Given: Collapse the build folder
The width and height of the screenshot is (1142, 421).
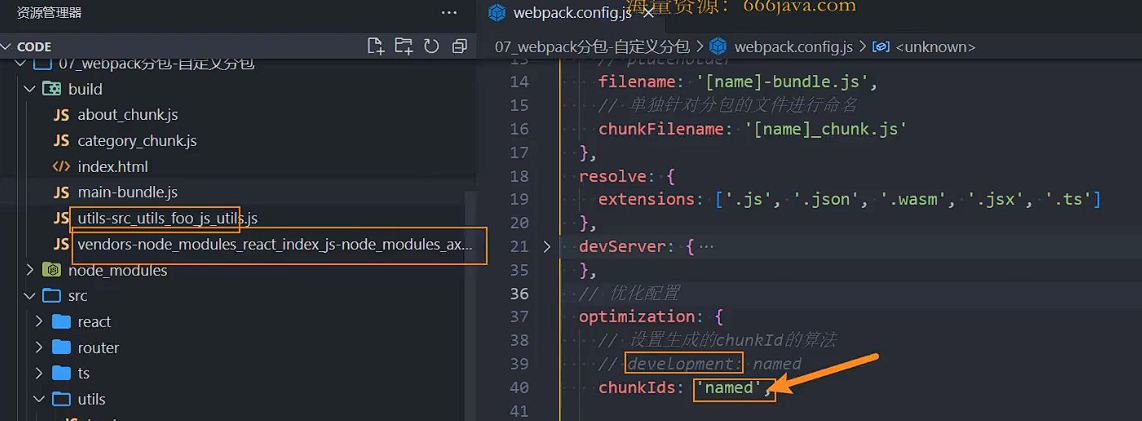Looking at the screenshot, I should point(29,89).
